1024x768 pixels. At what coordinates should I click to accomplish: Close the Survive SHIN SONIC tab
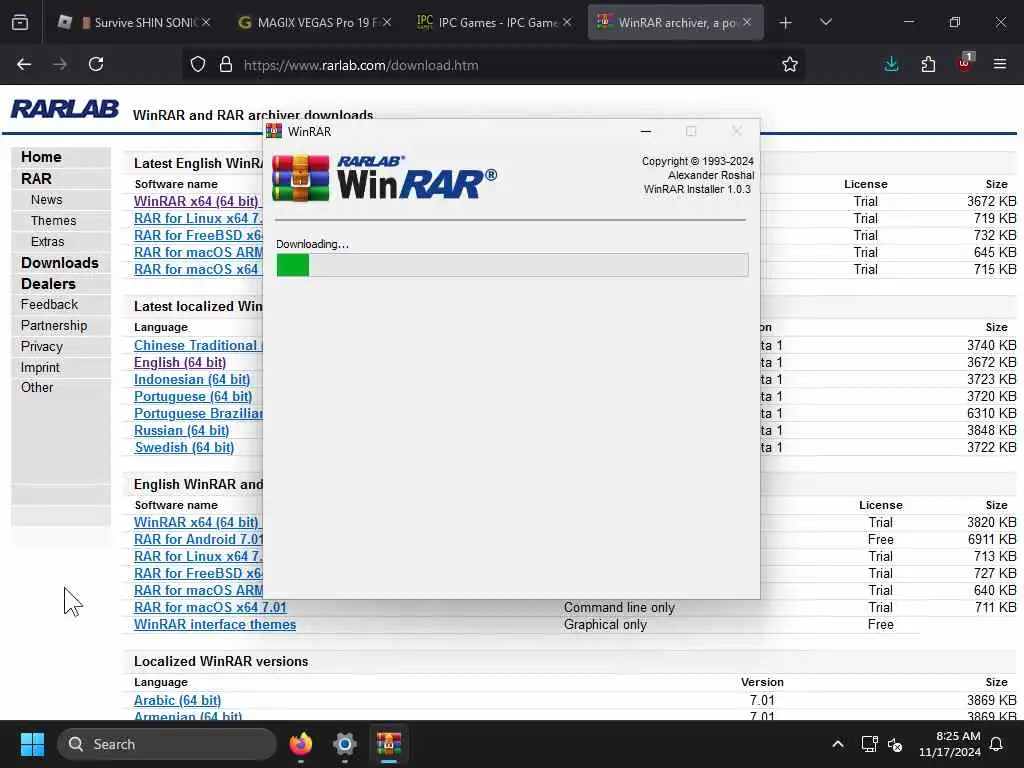point(206,22)
